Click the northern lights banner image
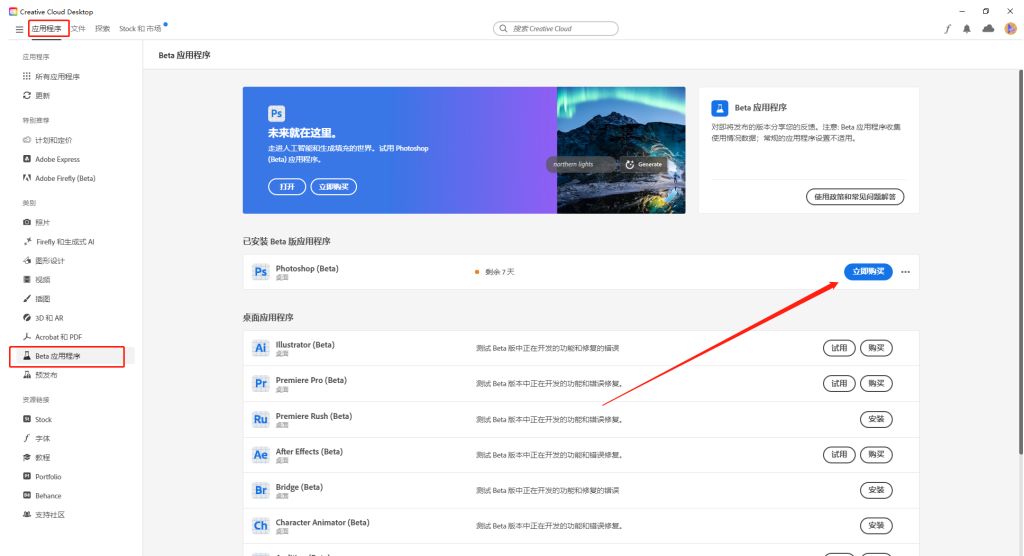This screenshot has width=1024, height=556. (621, 150)
